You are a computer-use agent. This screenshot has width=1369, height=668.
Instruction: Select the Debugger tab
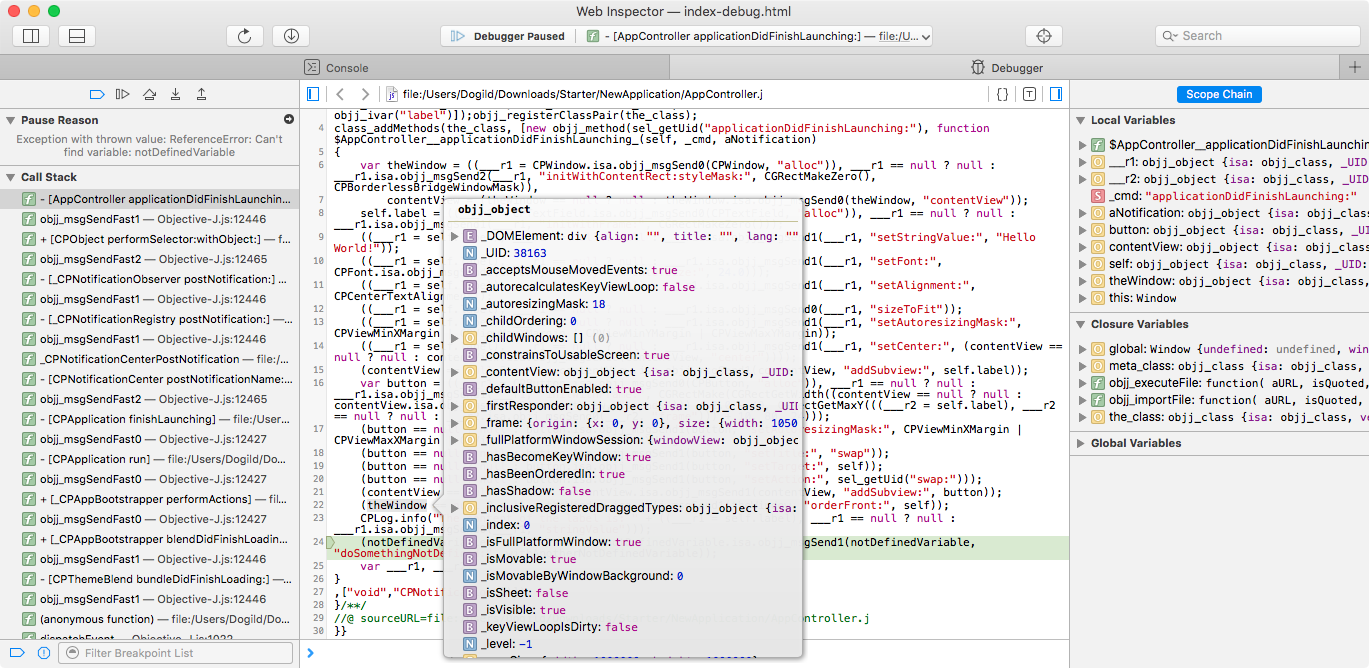click(1006, 68)
